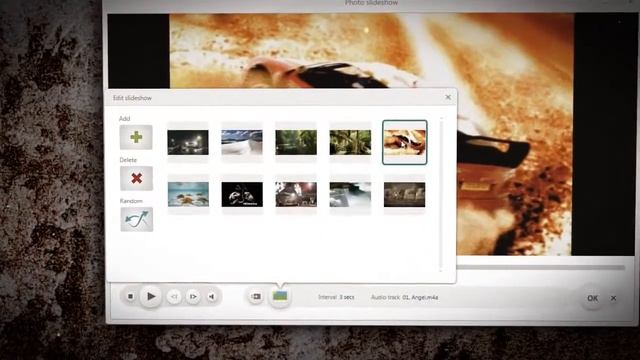Viewport: 640px width, 360px height.
Task: Select the highlighted orange car thumbnail
Action: [404, 142]
